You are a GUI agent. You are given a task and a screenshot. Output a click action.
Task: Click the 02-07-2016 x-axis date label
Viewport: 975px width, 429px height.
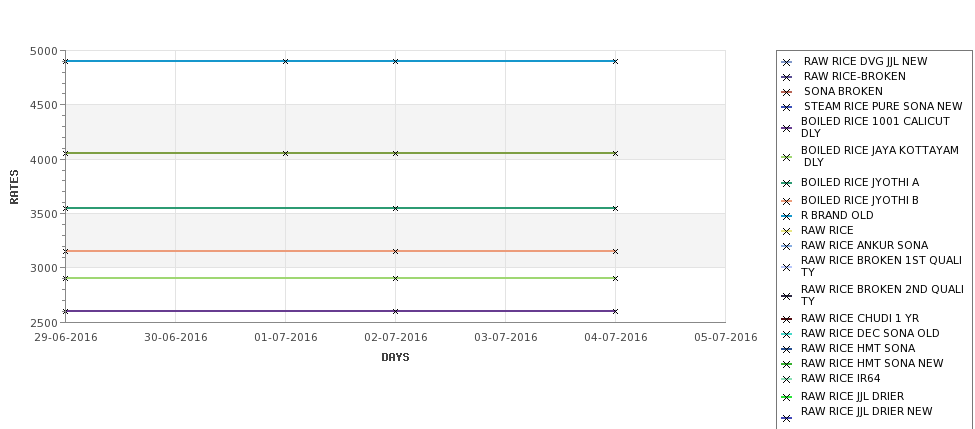click(395, 338)
